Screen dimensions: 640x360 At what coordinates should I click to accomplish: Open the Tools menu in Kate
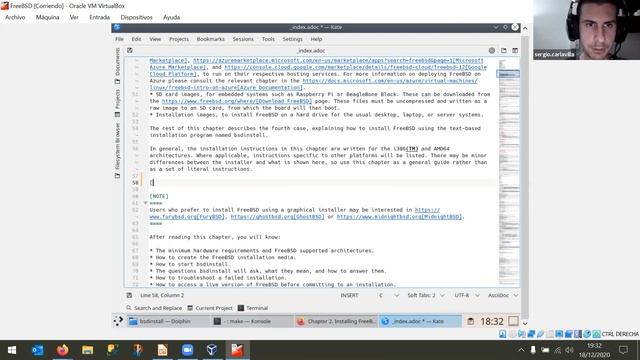click(x=268, y=39)
